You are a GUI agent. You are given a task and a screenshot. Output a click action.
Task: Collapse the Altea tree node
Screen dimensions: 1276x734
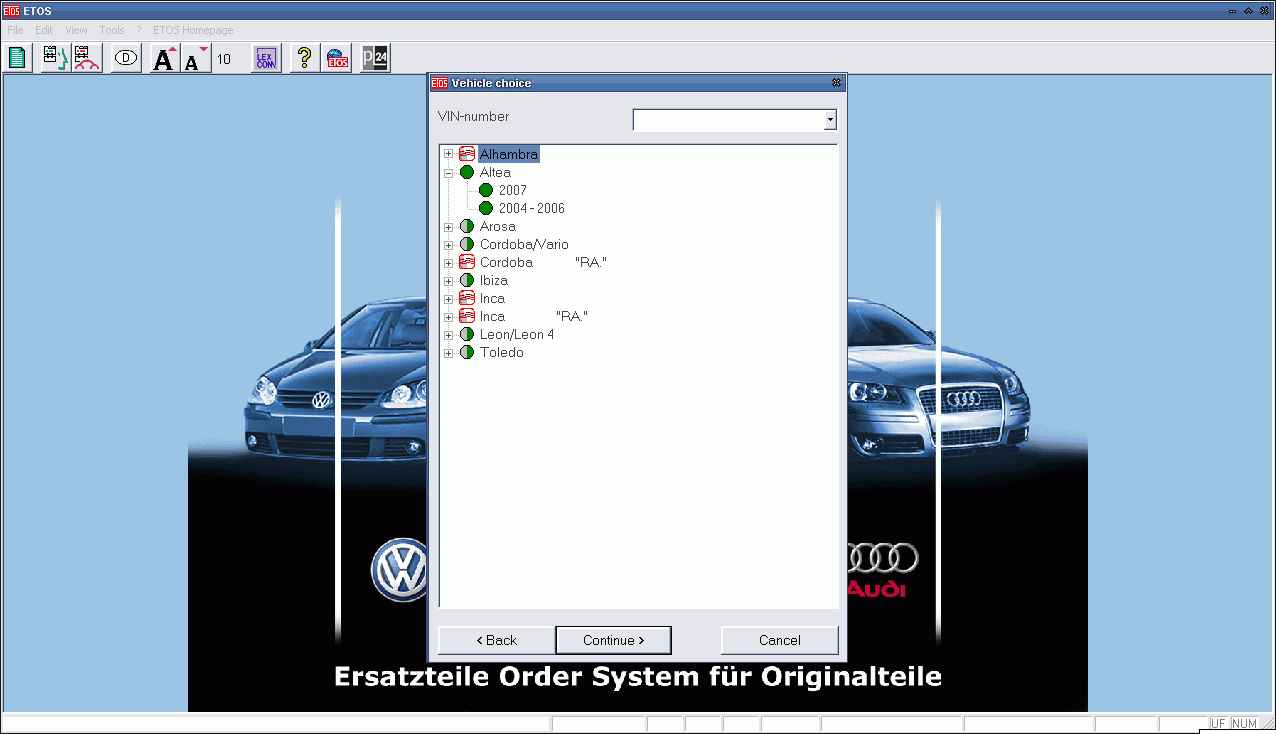[x=449, y=172]
